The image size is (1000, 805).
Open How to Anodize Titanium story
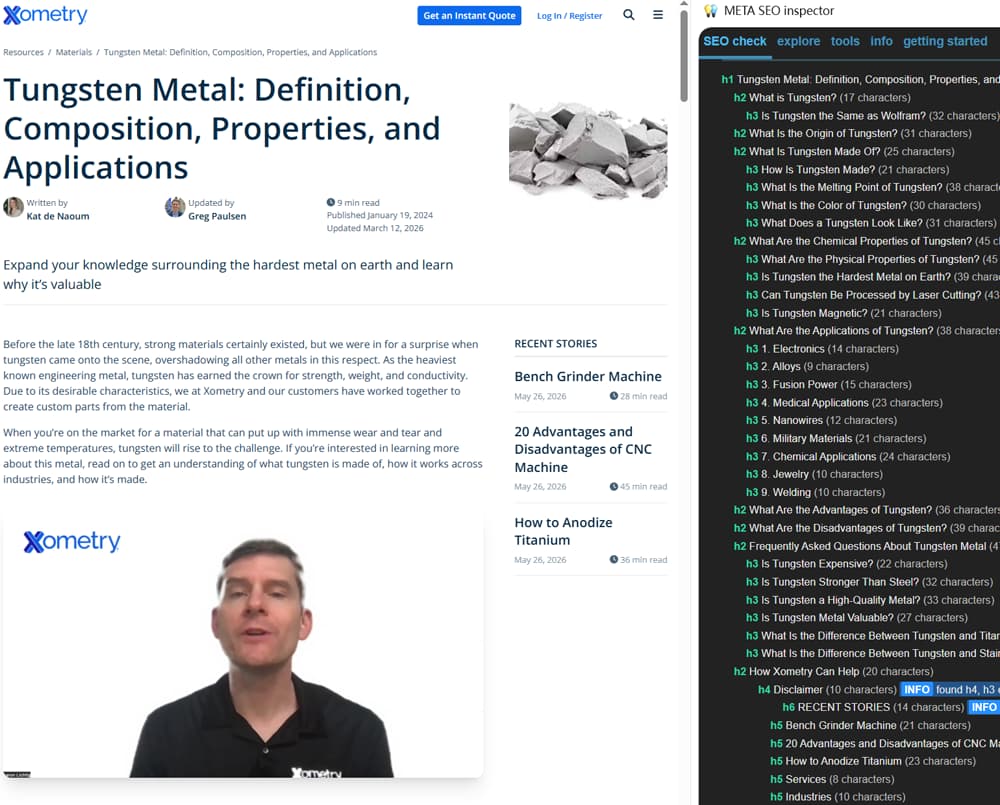point(563,531)
